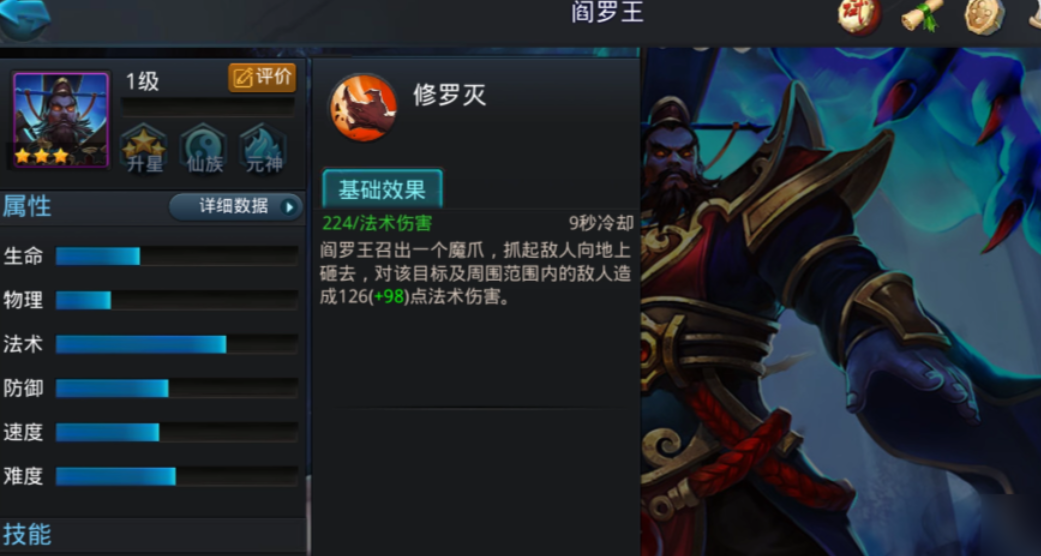The image size is (1041, 556).
Task: Select the 升星 star upgrade icon
Action: click(144, 149)
